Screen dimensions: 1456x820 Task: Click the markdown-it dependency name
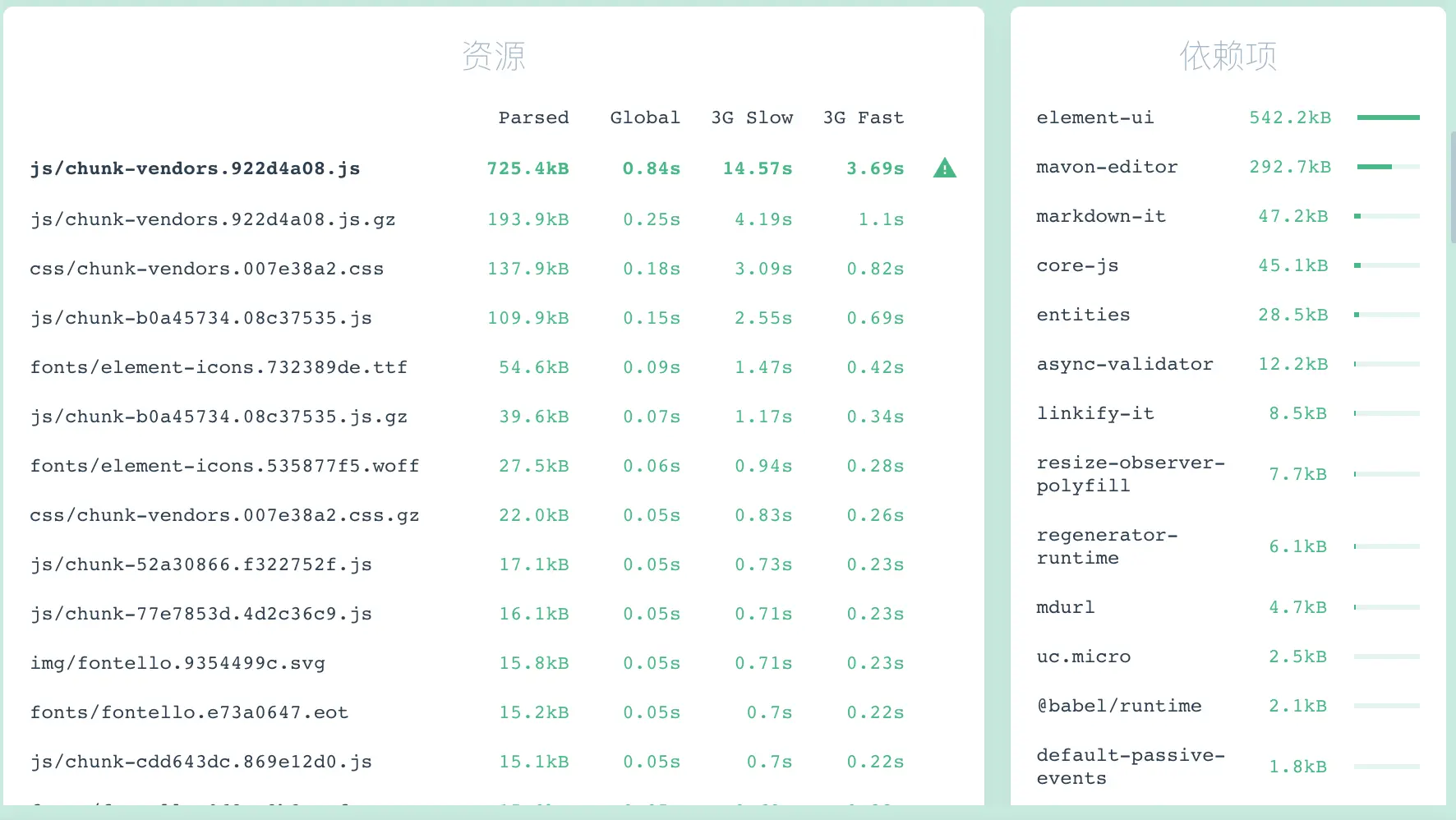point(1101,216)
